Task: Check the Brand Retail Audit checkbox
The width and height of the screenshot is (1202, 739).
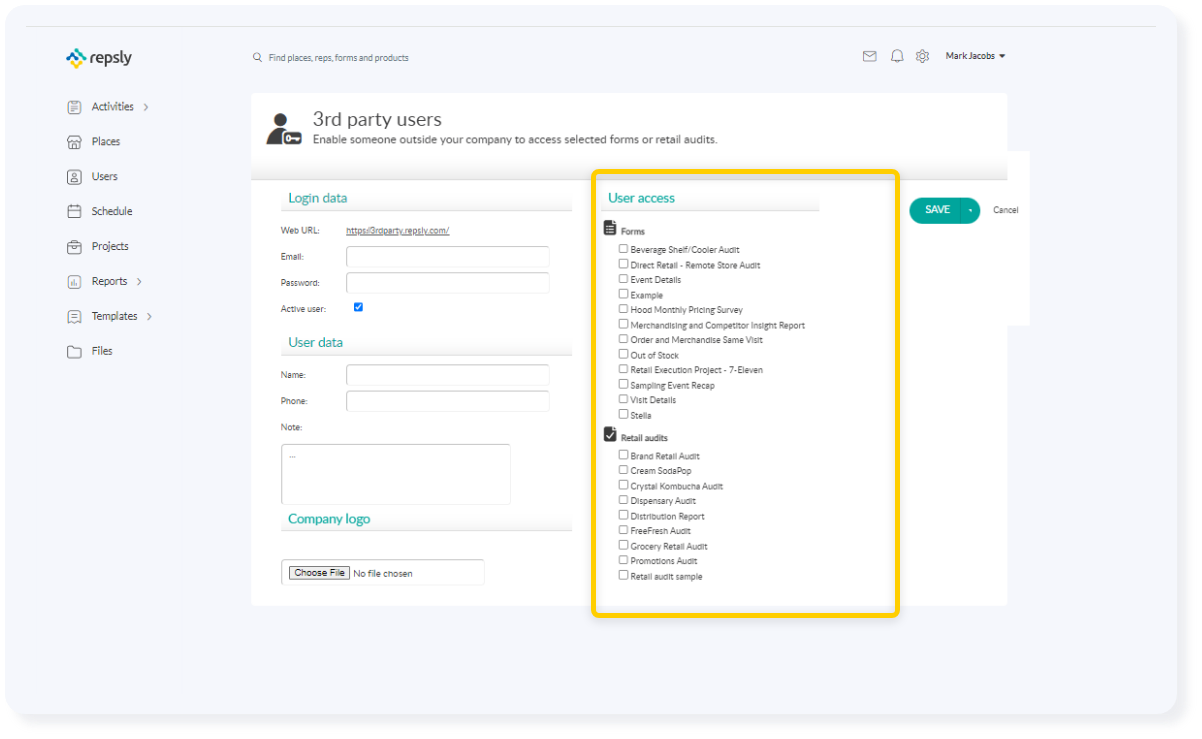Action: click(624, 455)
